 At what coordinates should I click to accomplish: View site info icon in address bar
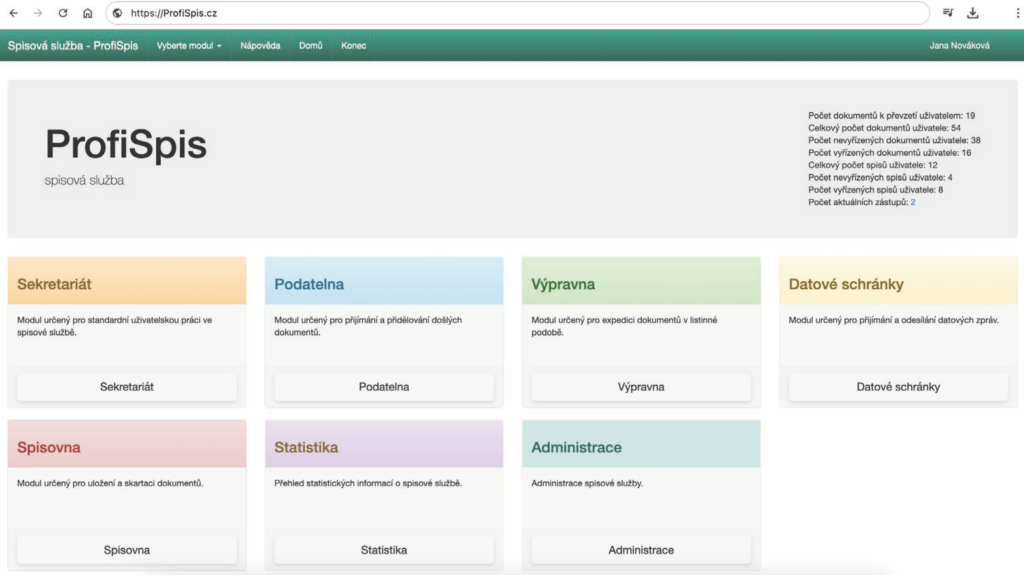118,13
